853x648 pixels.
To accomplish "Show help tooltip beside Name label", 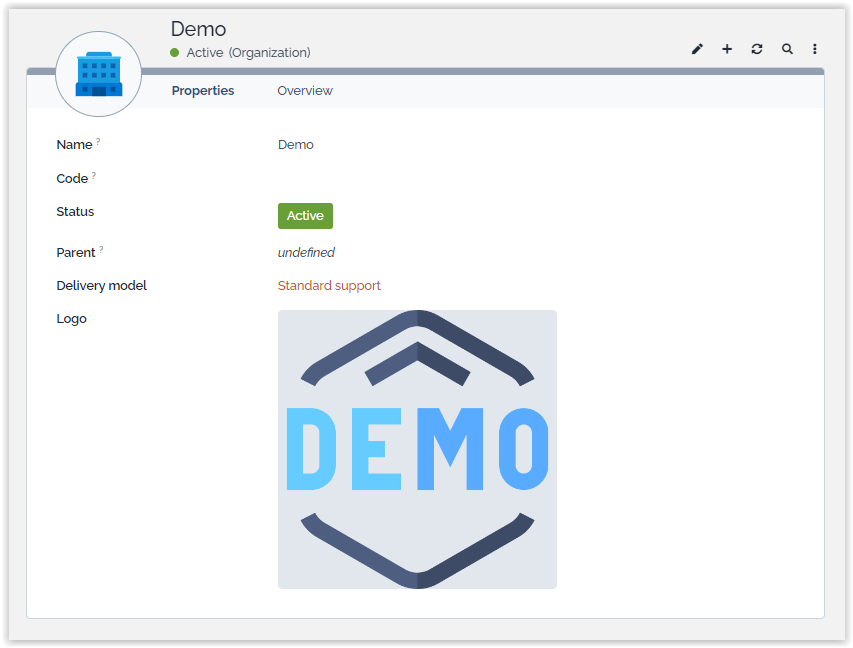I will tap(98, 142).
